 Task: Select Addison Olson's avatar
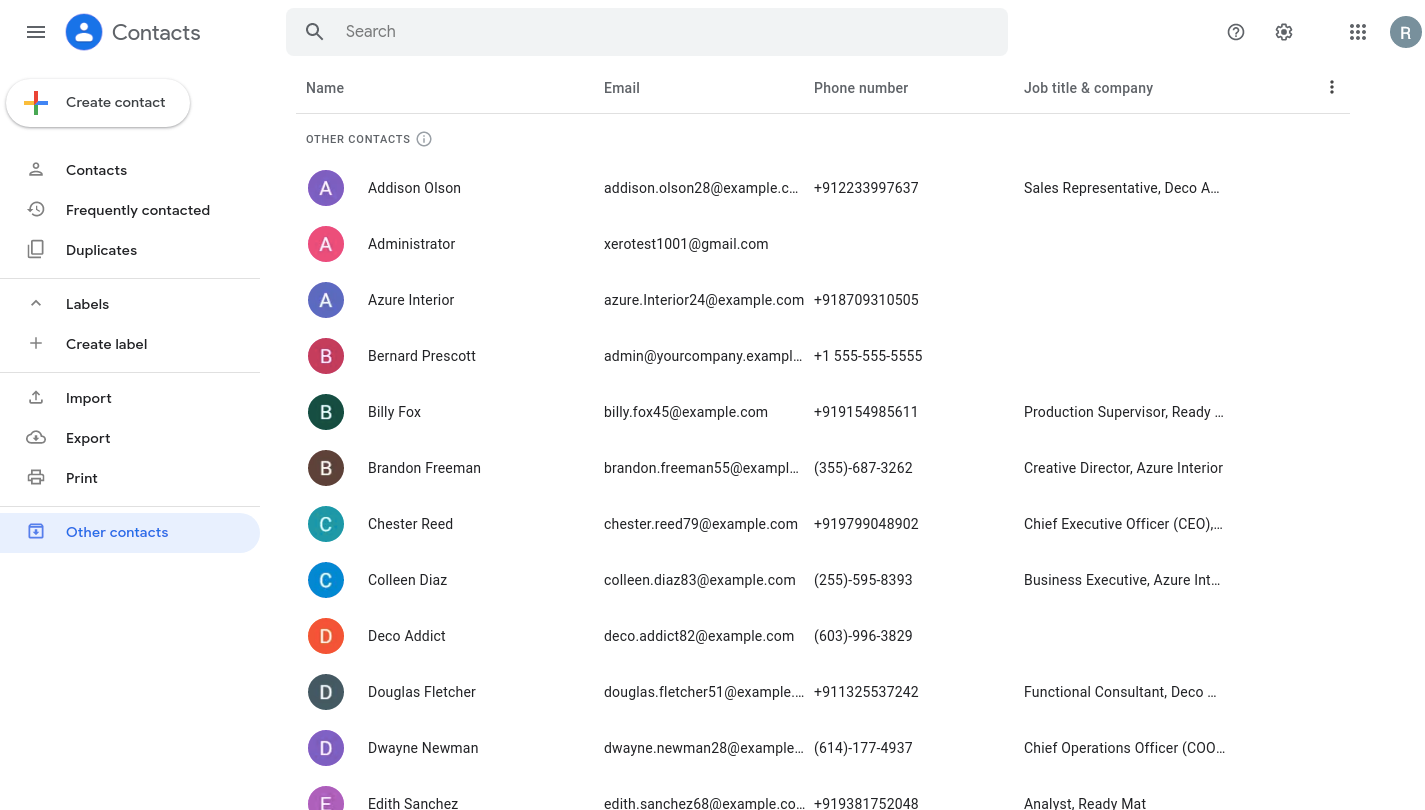point(326,188)
